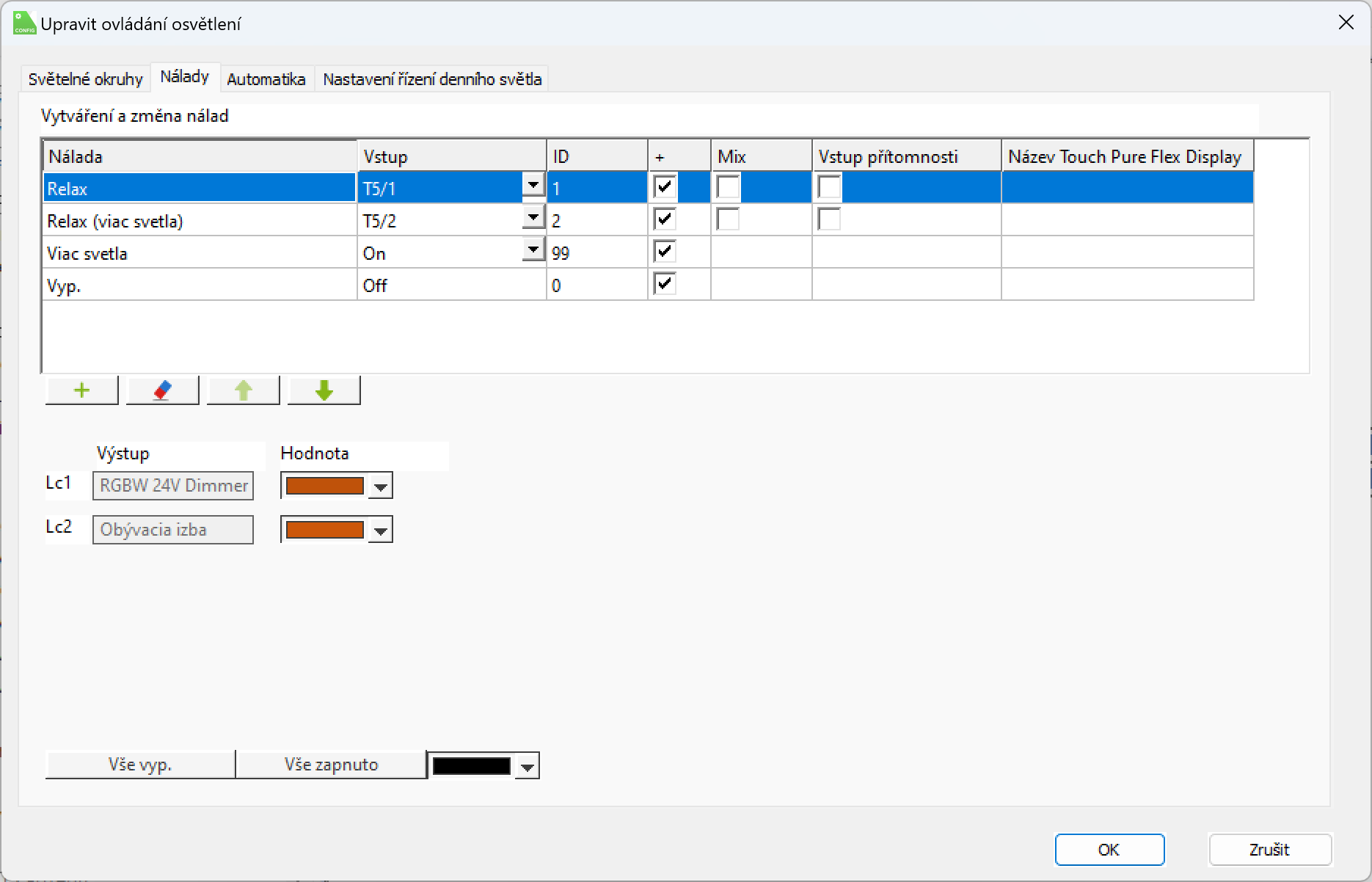Open the Vstup dropdown for T5/1
Screen dimensions: 1372x882
(x=533, y=186)
